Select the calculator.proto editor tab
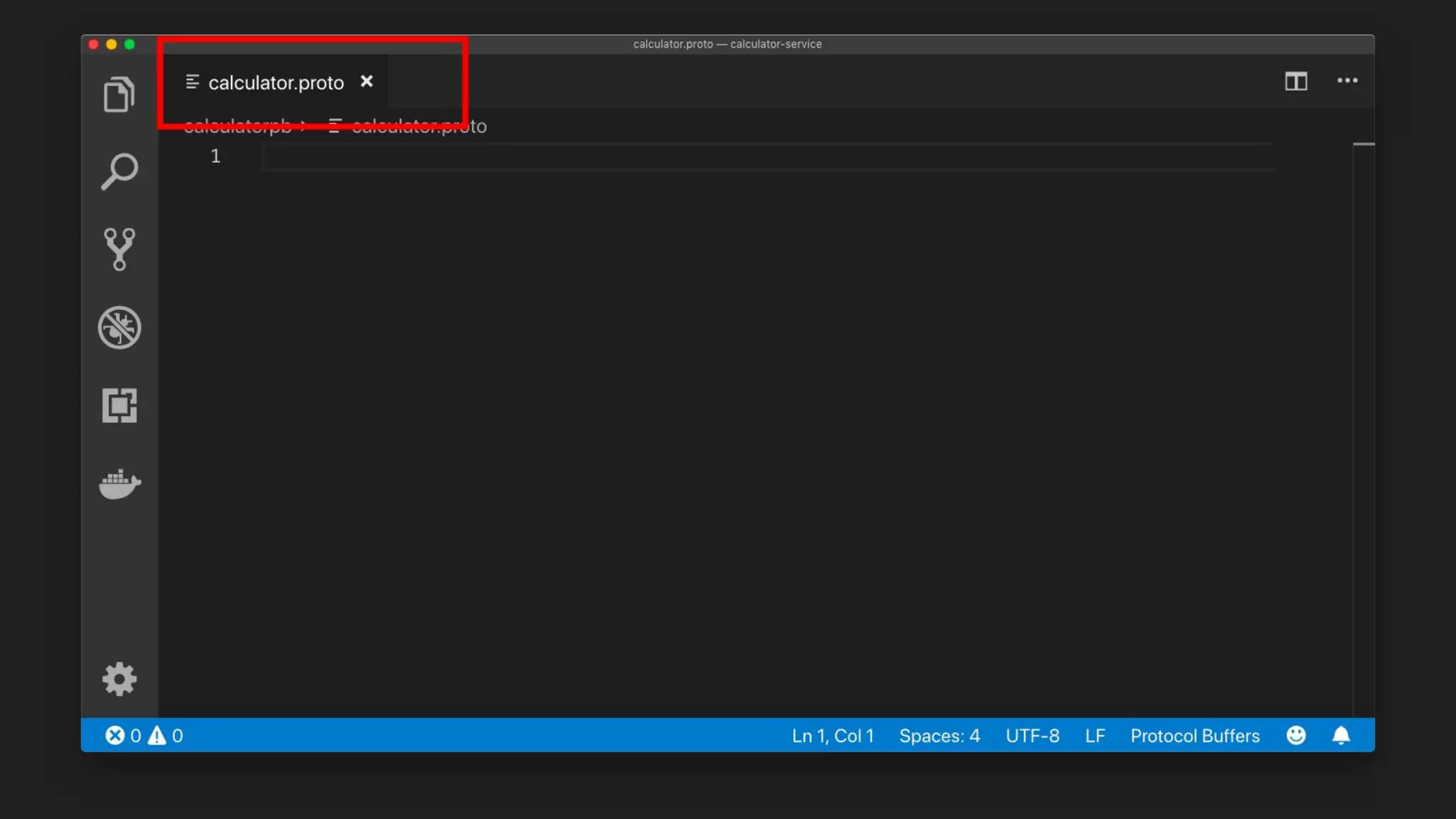The width and height of the screenshot is (1456, 819). pyautogui.click(x=275, y=83)
